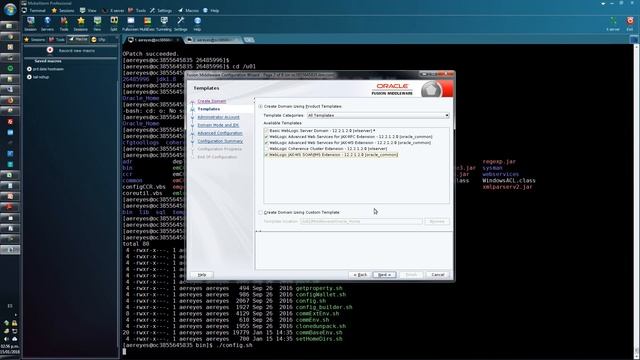This screenshot has height=360, width=640.
Task: Open the Macros menu
Action: point(188,10)
